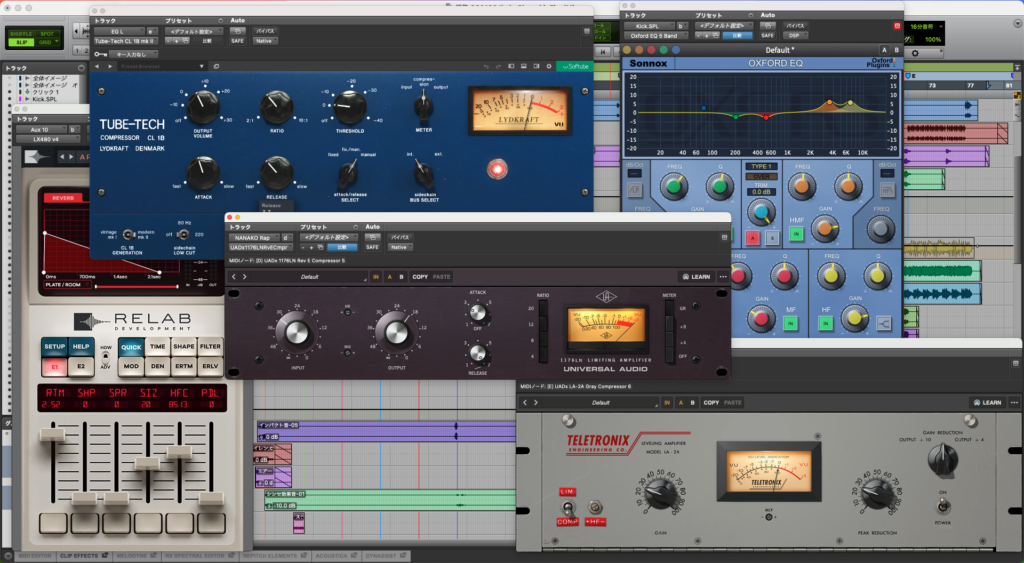Click the yellow HF GAIN knob in Oxford EQ
This screenshot has width=1024, height=563.
click(853, 318)
